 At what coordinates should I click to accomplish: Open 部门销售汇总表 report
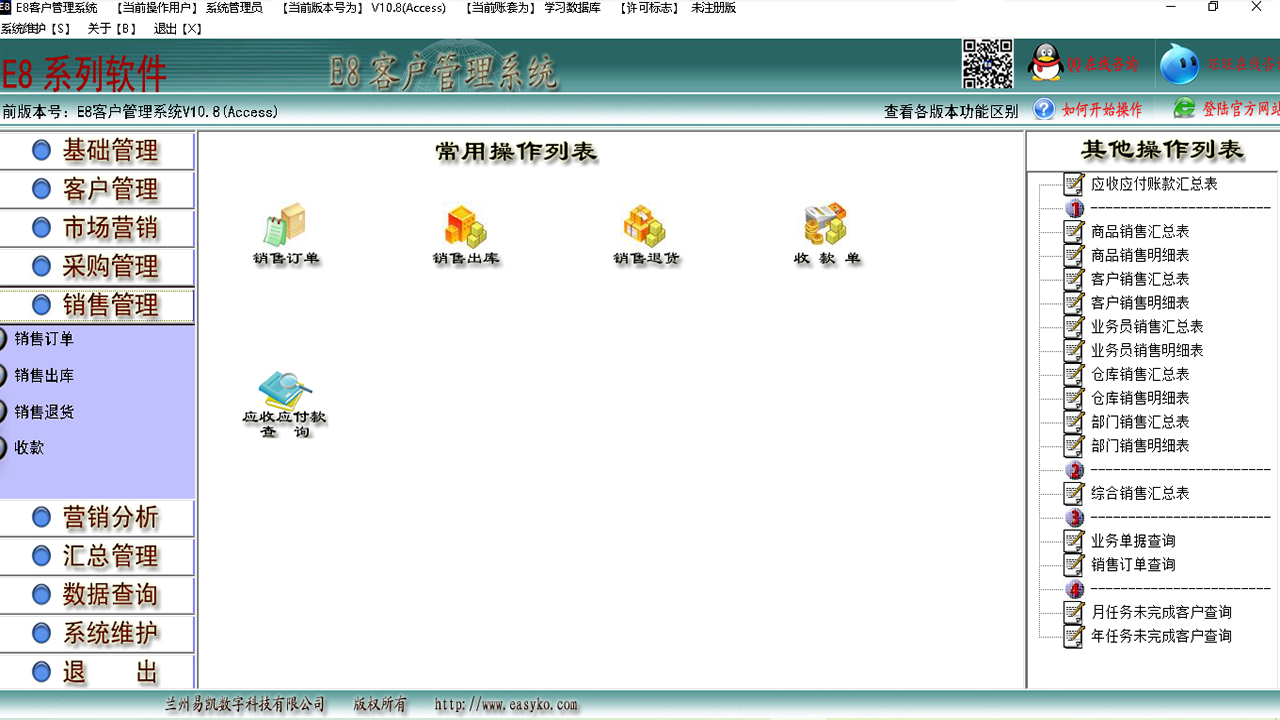point(1140,422)
